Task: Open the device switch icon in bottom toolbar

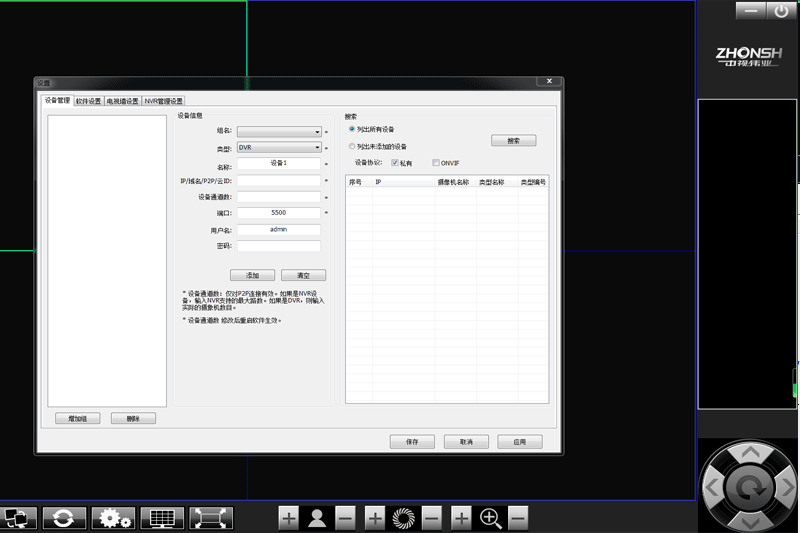Action: click(16, 518)
